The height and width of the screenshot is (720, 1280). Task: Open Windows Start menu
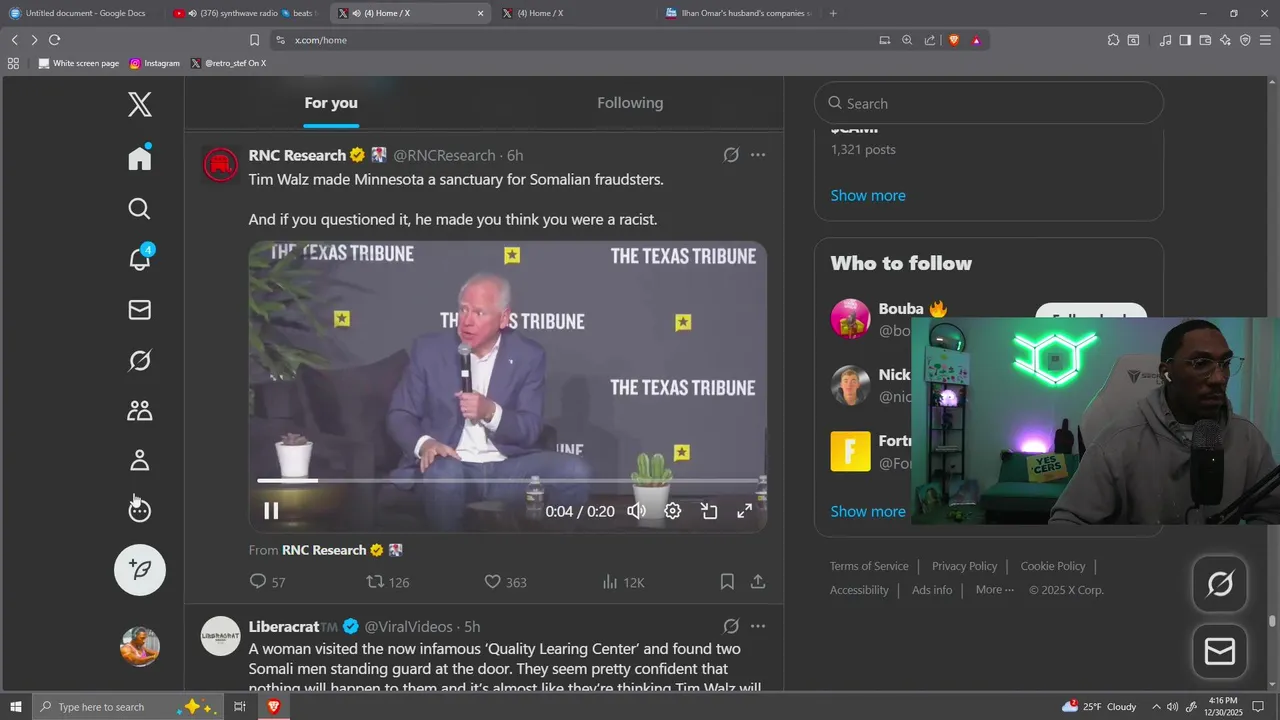tap(16, 707)
